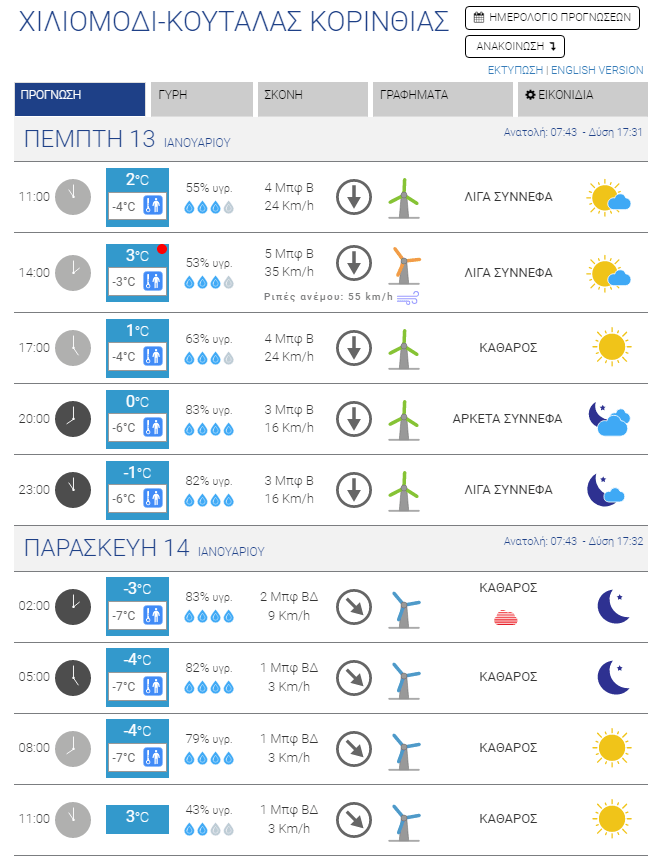This screenshot has width=653, height=856.
Task: Click the ΕΚΤΥΠΩΣΗ print link
Action: coord(515,70)
